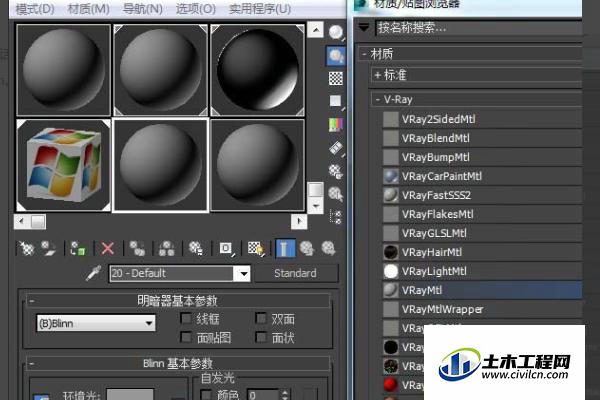Select VRayLightMtl in the list
600x400 pixels.
point(483,271)
